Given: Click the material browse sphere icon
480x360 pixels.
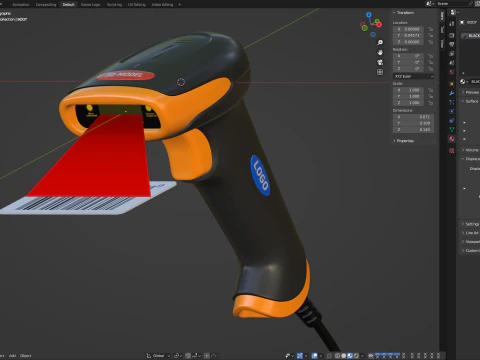Looking at the screenshot, I should 463,81.
